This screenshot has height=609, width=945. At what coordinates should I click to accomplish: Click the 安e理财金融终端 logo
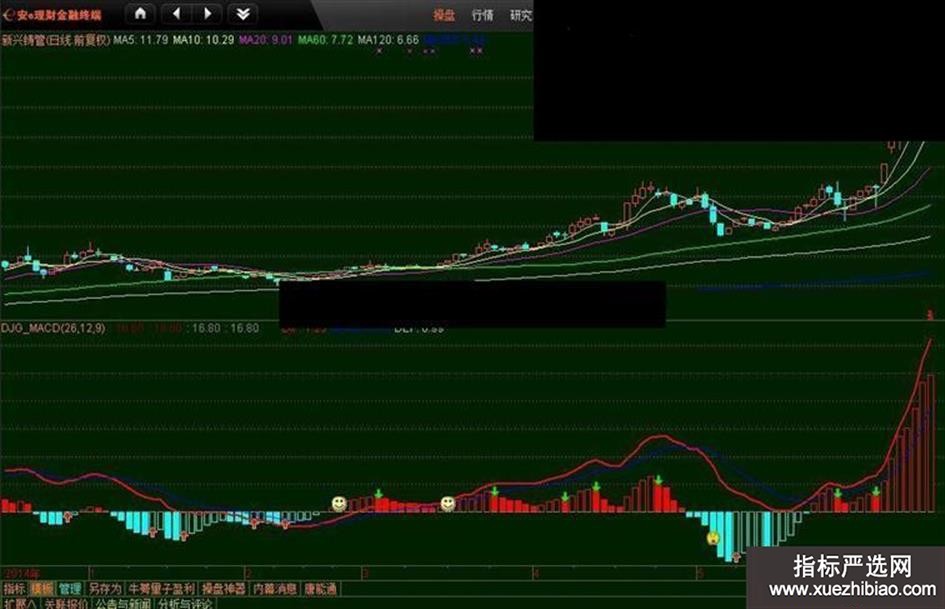[53, 15]
